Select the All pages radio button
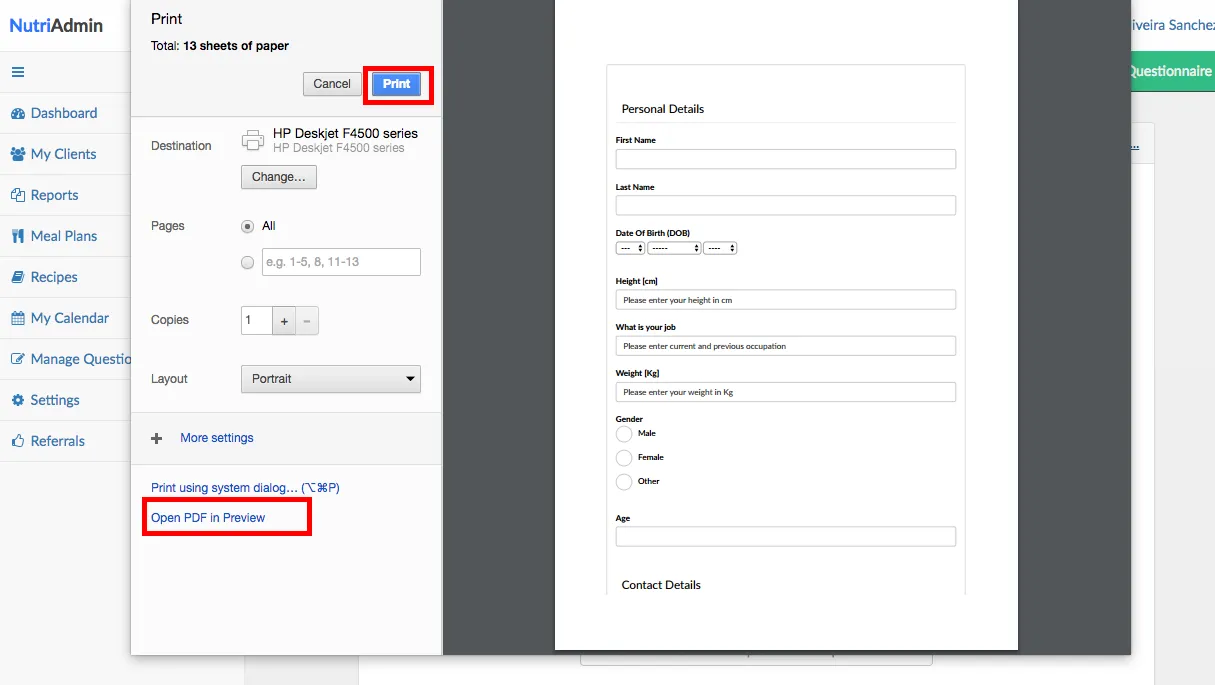Screen dimensions: 1215x685 (248, 226)
